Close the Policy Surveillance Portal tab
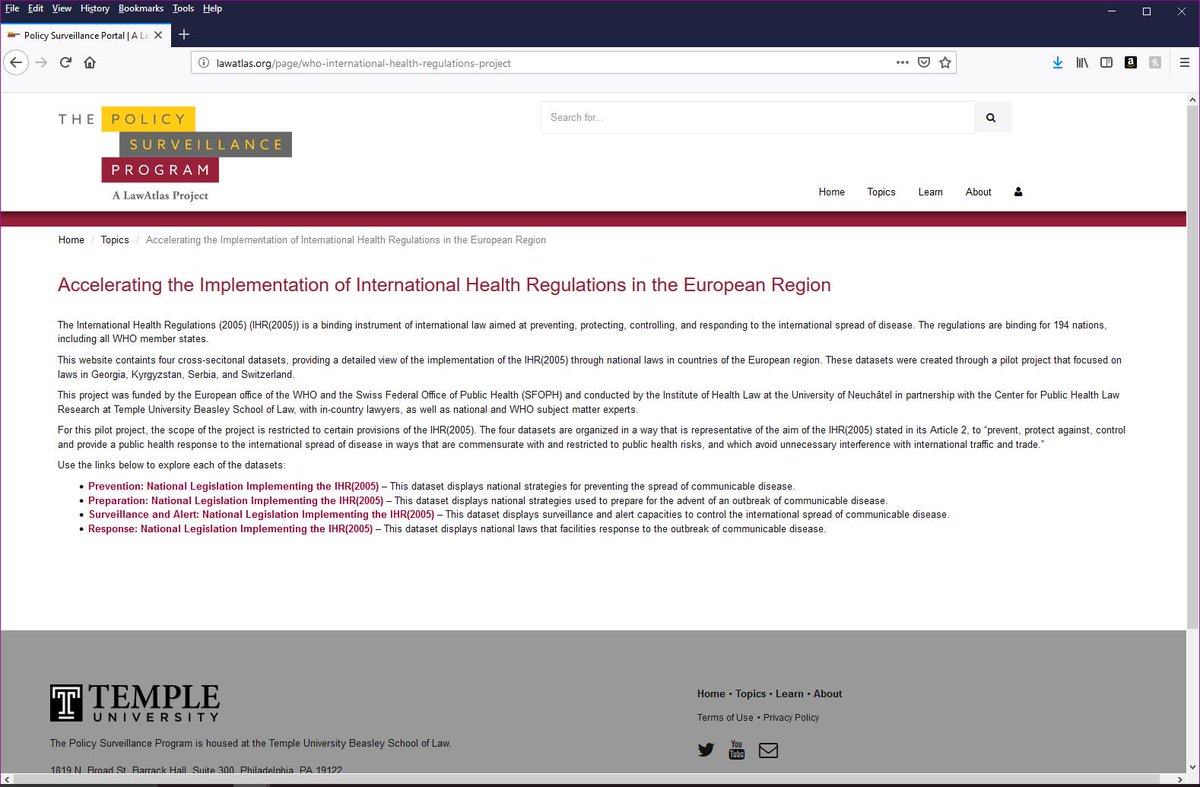The width and height of the screenshot is (1200, 787). (x=157, y=35)
